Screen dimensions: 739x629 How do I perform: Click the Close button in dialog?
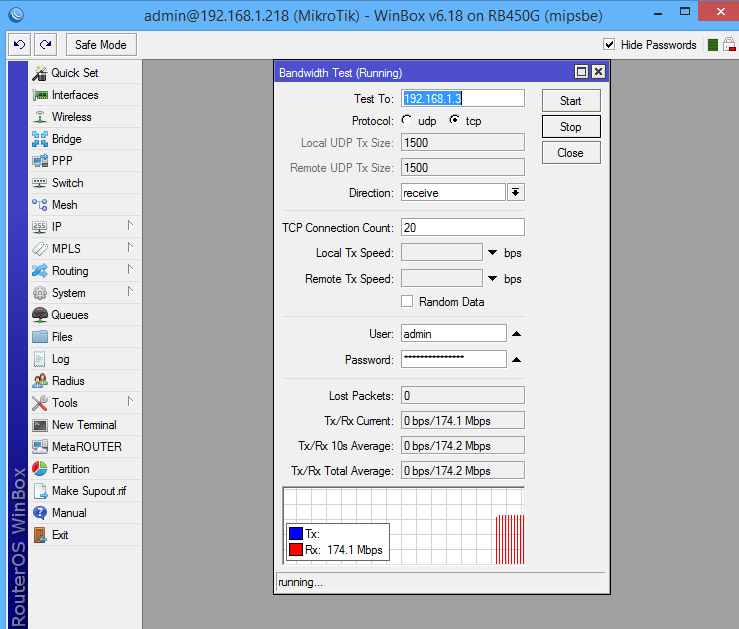point(571,153)
